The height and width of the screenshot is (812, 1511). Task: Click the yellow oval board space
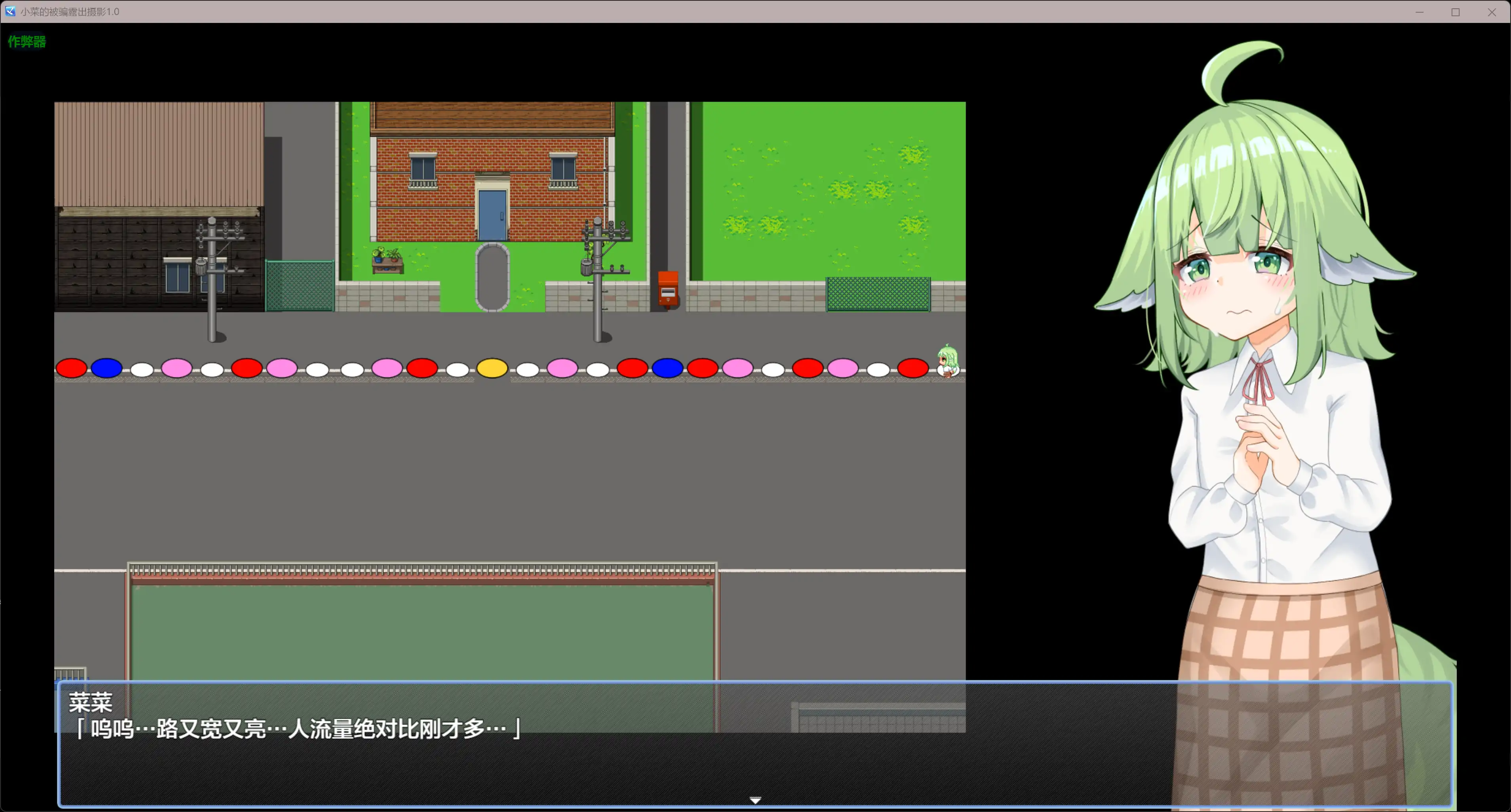[492, 368]
